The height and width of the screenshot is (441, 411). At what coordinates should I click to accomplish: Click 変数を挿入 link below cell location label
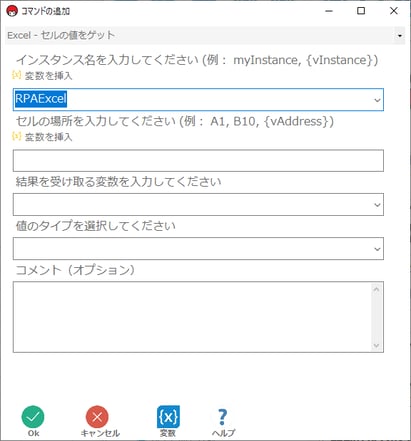49,137
